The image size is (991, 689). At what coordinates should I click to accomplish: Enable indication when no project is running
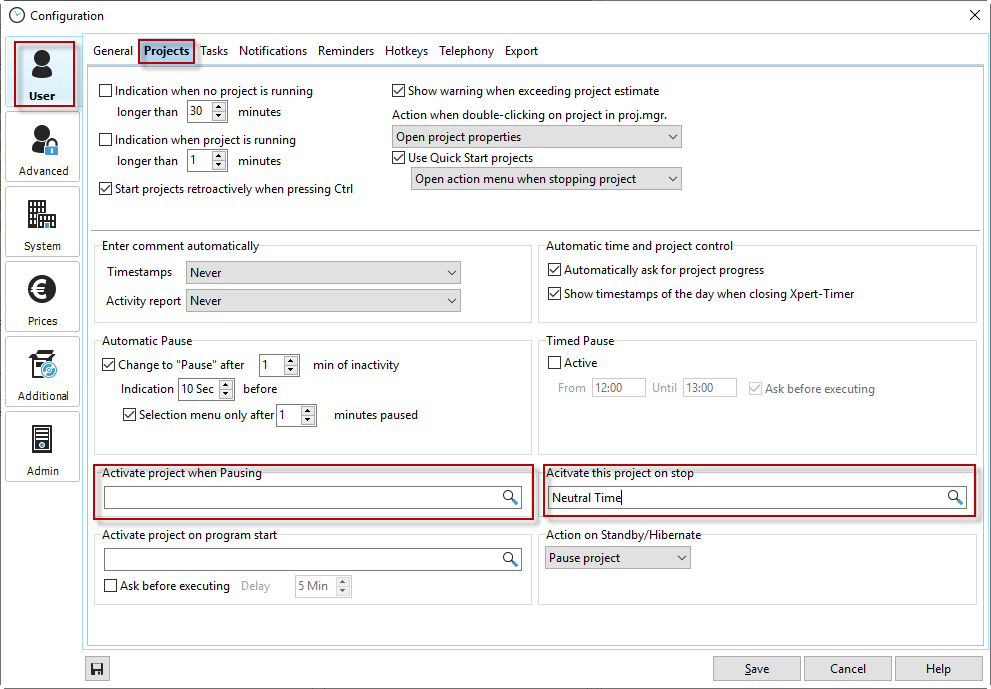[106, 91]
